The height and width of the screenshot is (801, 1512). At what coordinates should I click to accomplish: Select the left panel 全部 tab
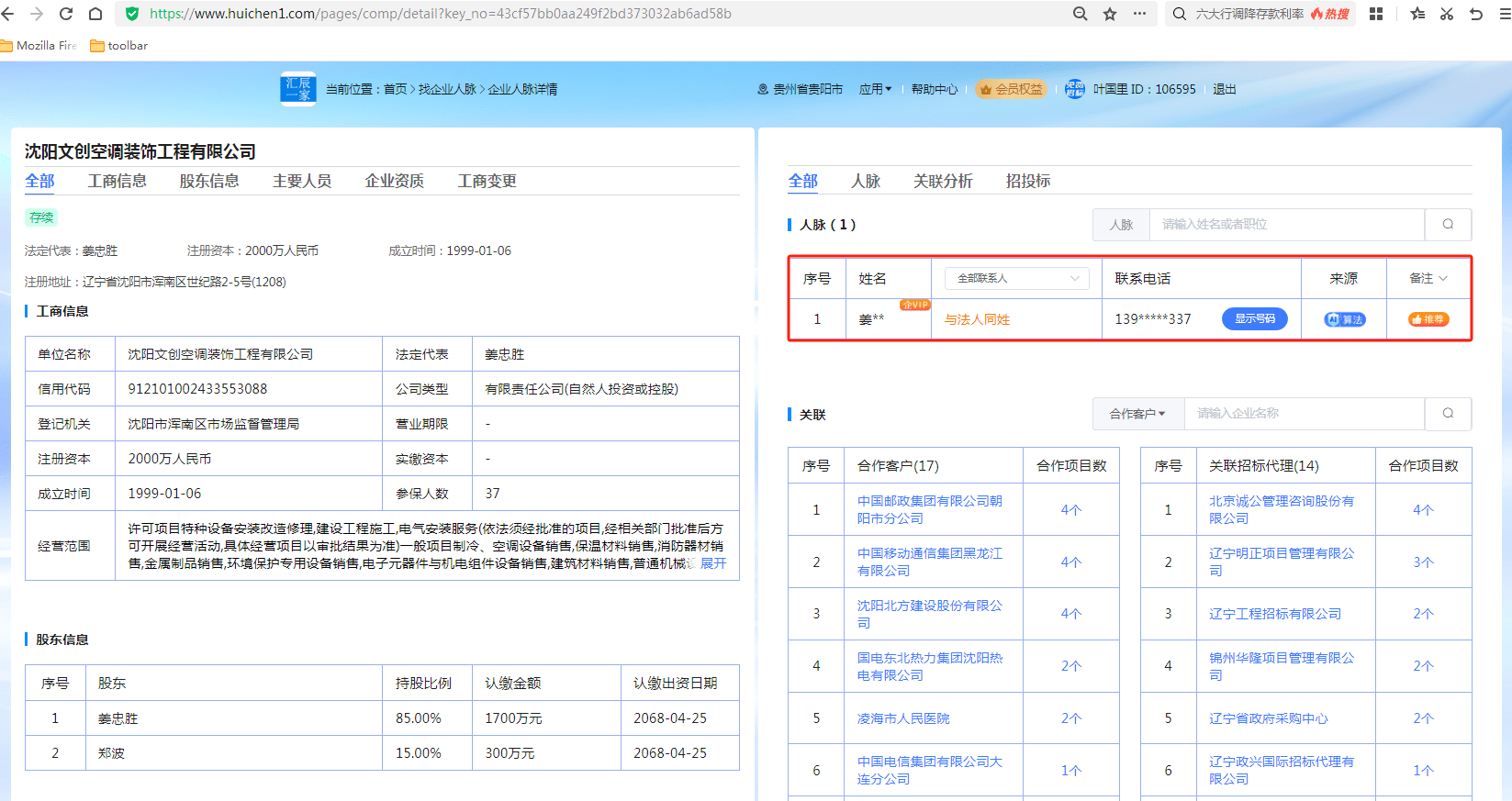39,181
